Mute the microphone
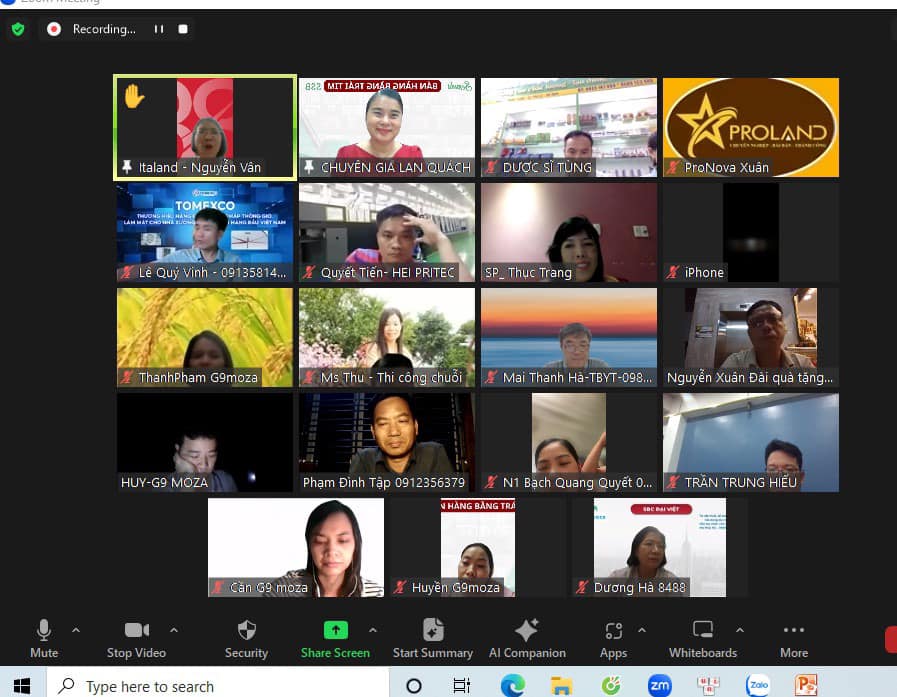This screenshot has width=897, height=697. (44, 638)
